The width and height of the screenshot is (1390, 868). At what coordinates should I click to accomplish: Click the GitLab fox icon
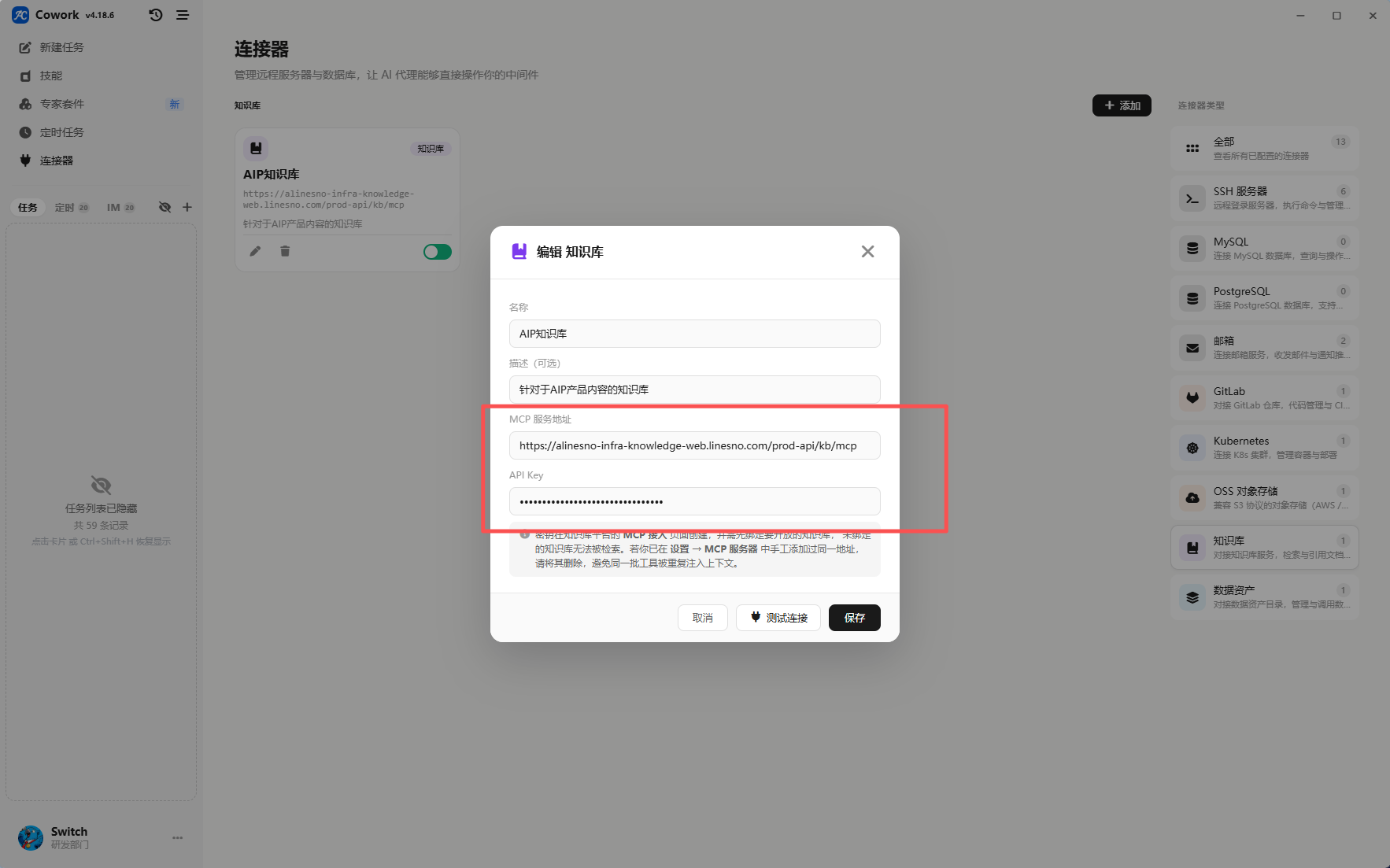[x=1192, y=398]
